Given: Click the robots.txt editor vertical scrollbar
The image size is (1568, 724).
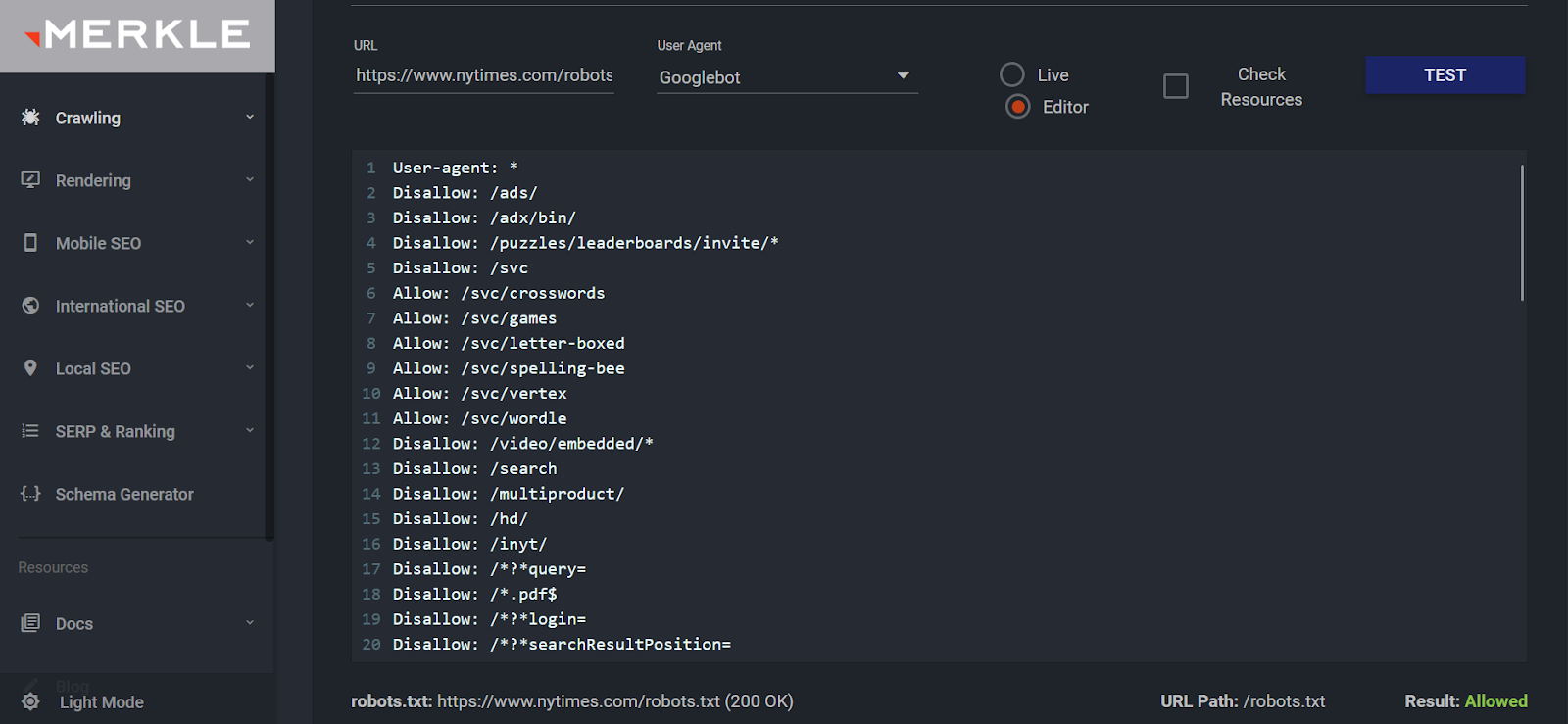Looking at the screenshot, I should coord(1522,233).
